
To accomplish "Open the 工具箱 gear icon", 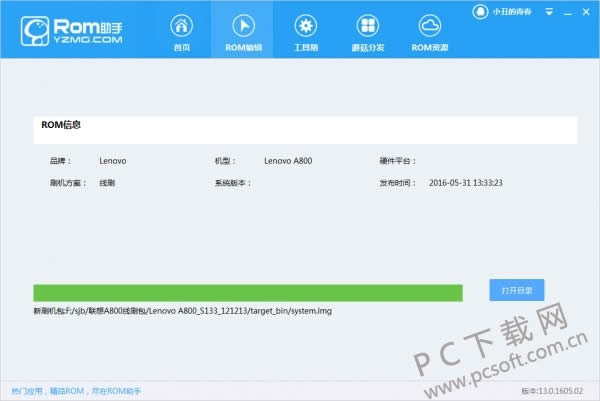I will (305, 26).
